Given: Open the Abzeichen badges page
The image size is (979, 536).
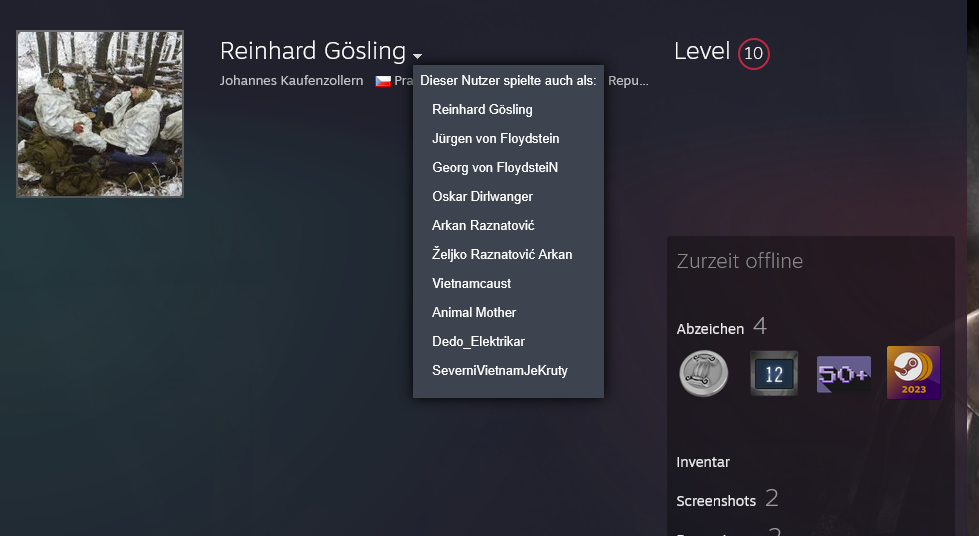Looking at the screenshot, I should pos(710,328).
